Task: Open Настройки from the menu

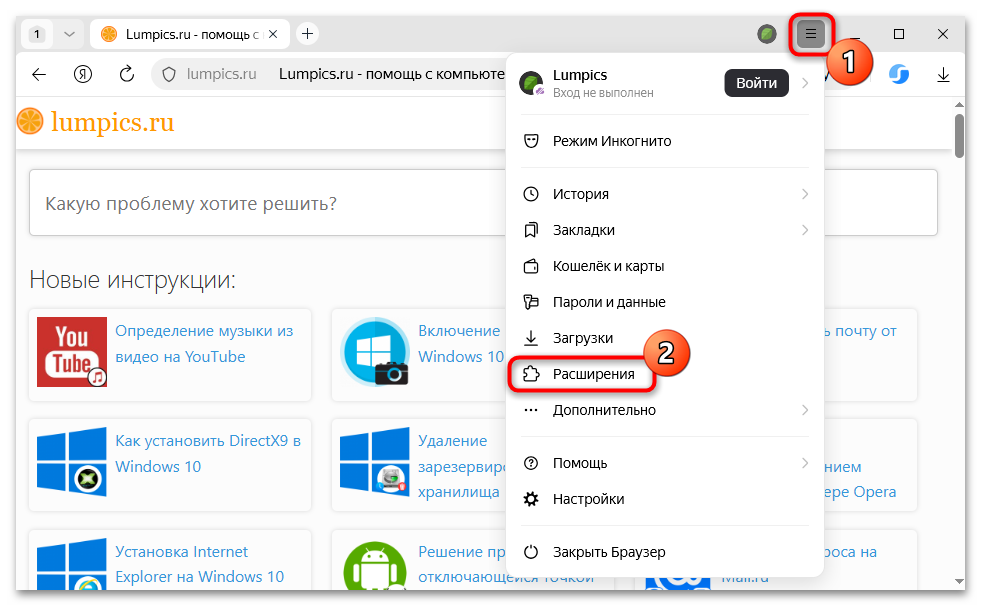Action: (x=664, y=499)
